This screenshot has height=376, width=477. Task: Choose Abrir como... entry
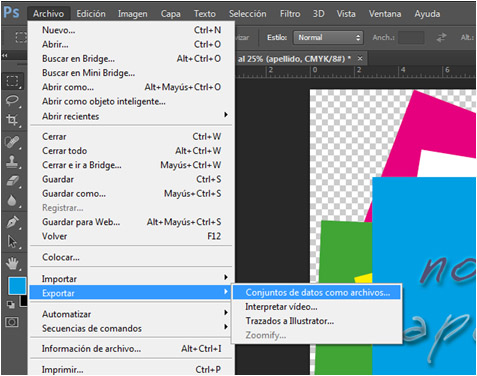pos(131,87)
